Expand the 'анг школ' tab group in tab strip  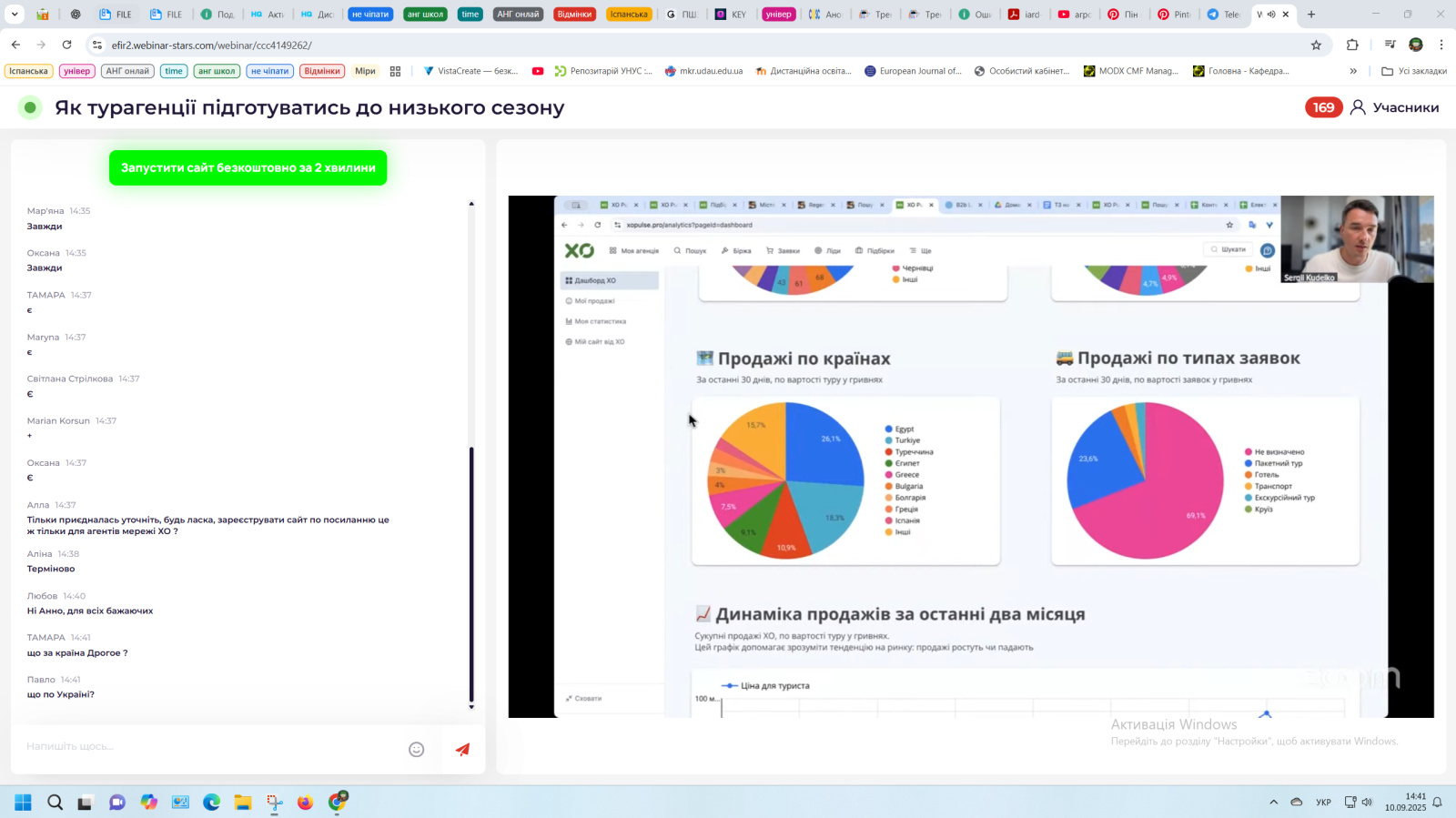coord(426,15)
